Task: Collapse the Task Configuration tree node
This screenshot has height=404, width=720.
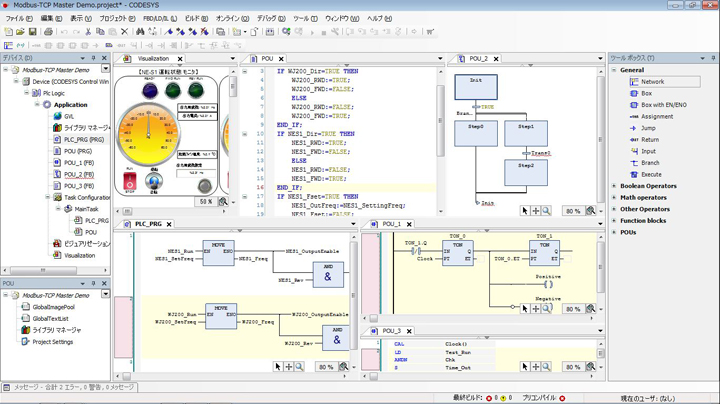Action: (48, 197)
